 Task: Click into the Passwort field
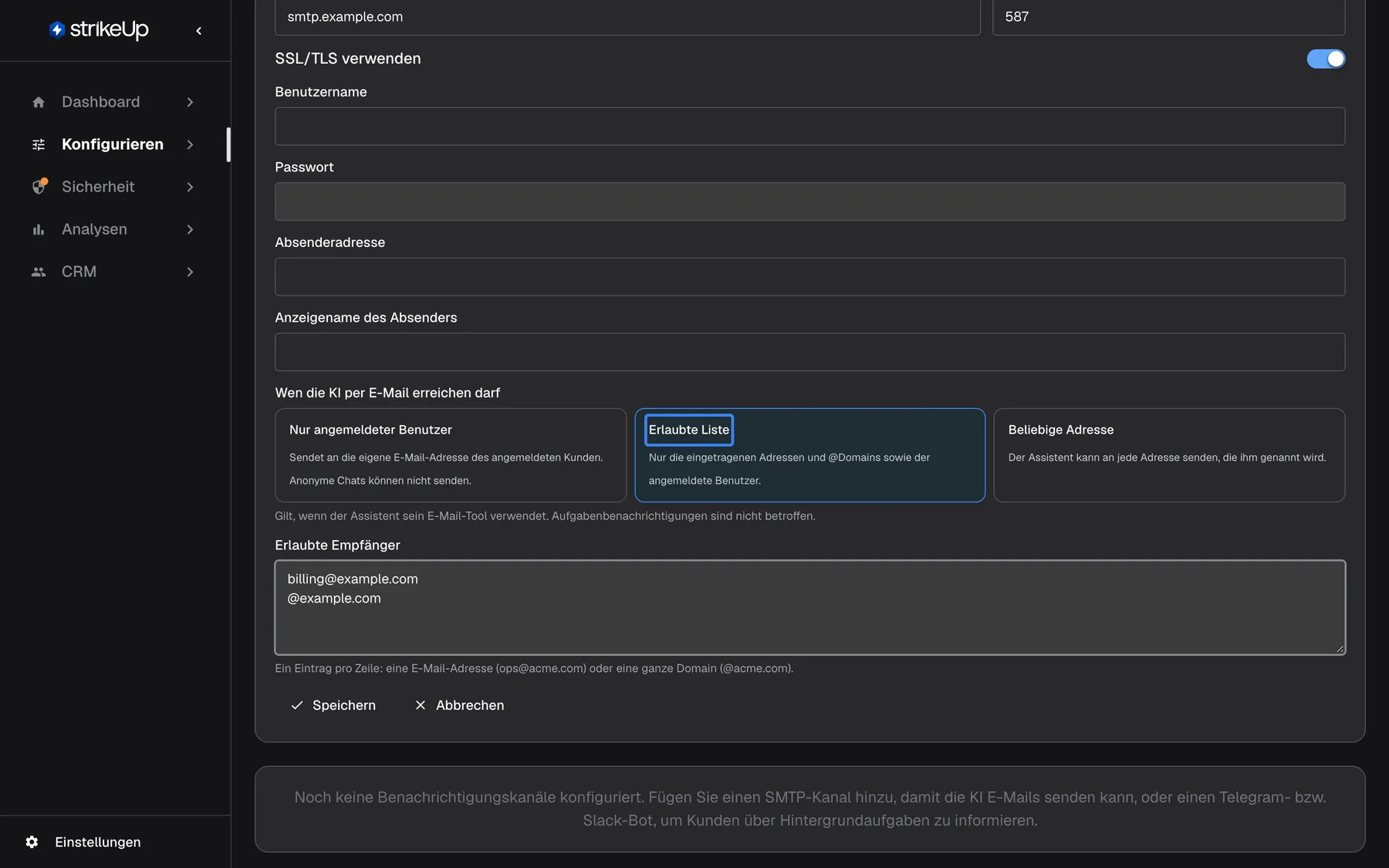pos(809,201)
